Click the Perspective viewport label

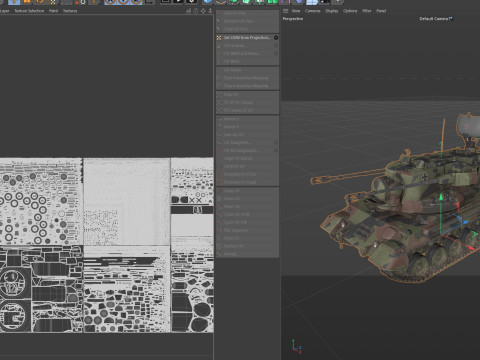click(x=293, y=19)
